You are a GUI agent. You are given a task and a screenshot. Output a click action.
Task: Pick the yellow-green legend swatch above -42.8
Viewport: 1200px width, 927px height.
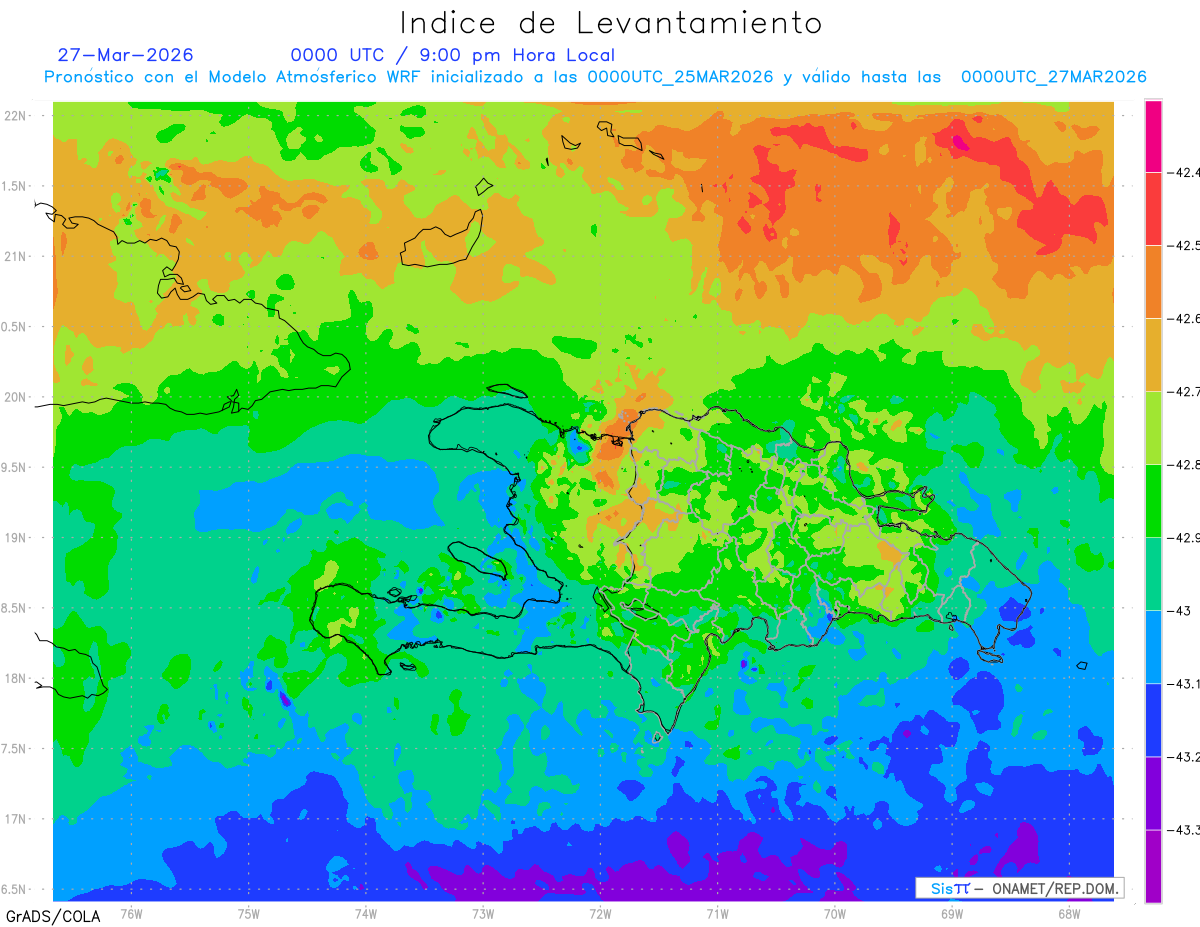pyautogui.click(x=1153, y=427)
